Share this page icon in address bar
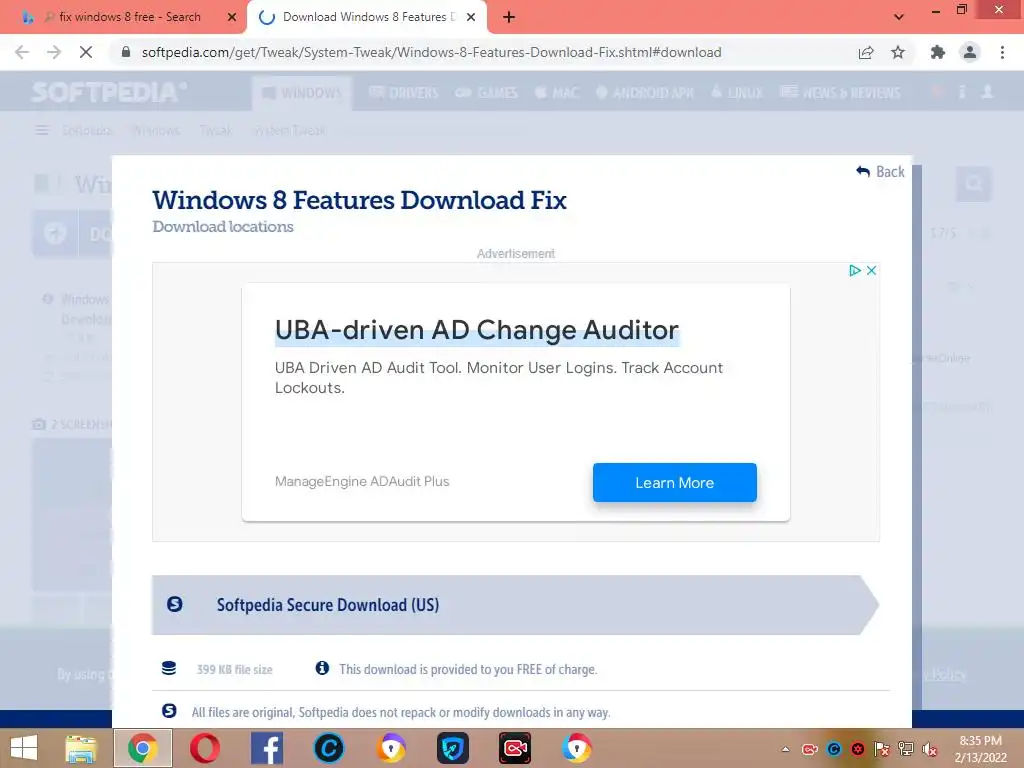Image resolution: width=1024 pixels, height=768 pixels. (x=866, y=52)
